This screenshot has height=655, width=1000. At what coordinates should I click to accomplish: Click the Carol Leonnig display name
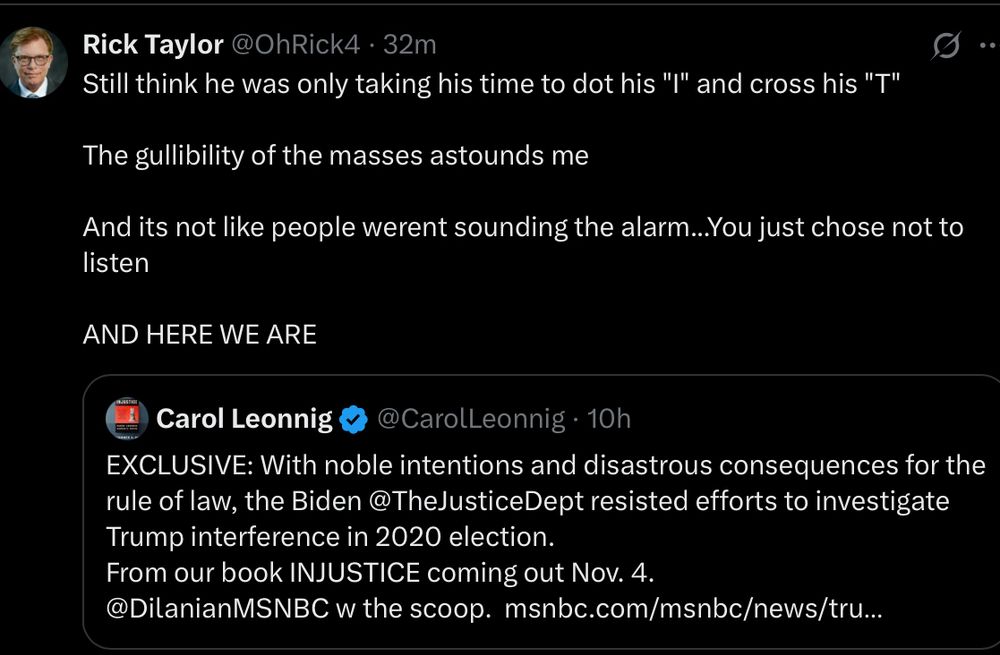pyautogui.click(x=244, y=419)
